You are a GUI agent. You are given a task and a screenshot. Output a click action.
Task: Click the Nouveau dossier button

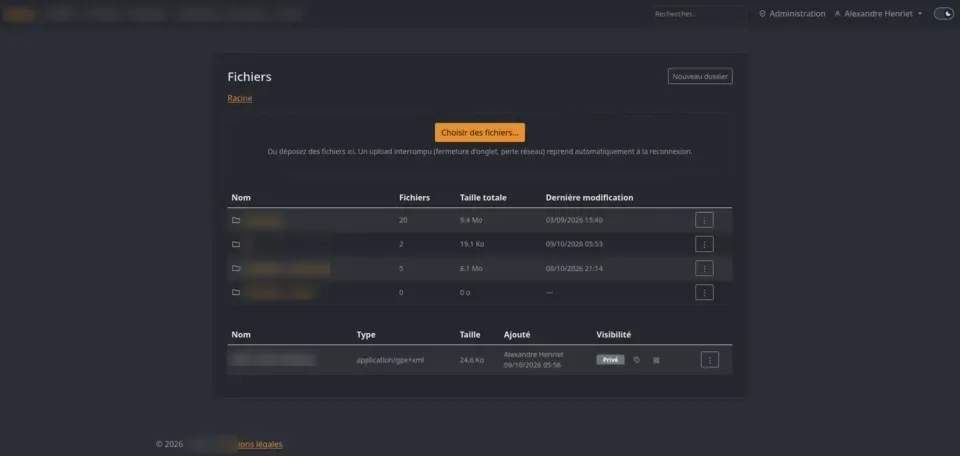(x=700, y=77)
